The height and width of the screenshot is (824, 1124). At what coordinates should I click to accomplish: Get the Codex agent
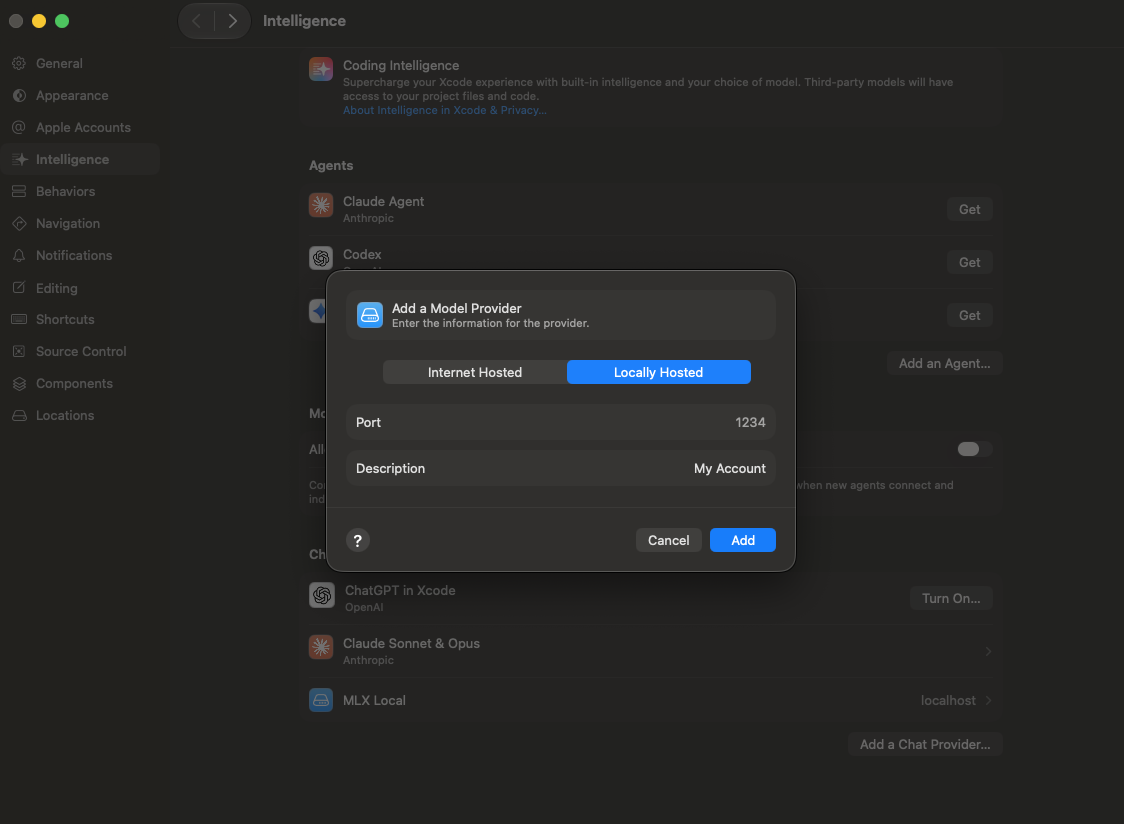(x=969, y=262)
